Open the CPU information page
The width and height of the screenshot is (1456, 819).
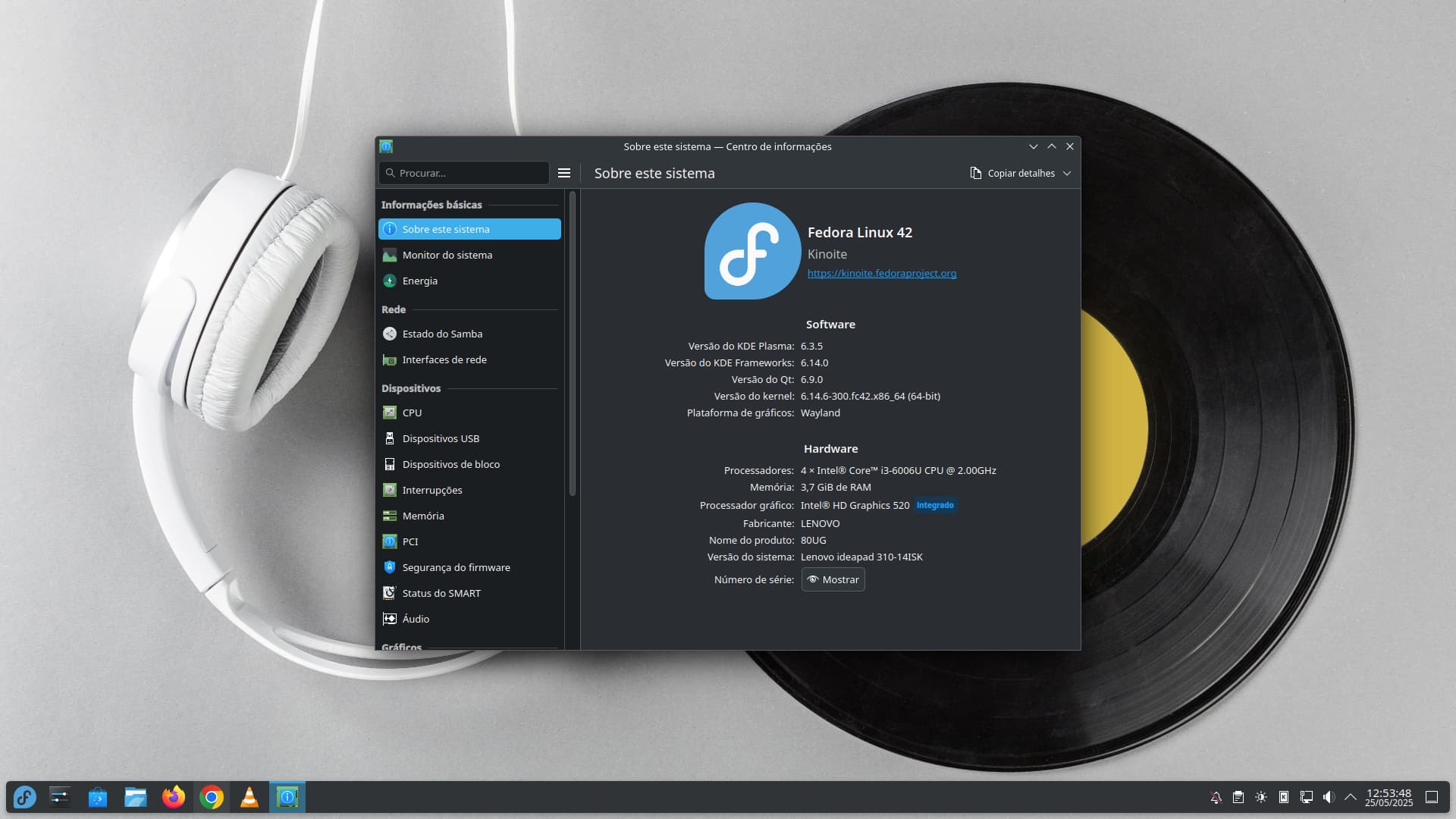[x=469, y=413]
